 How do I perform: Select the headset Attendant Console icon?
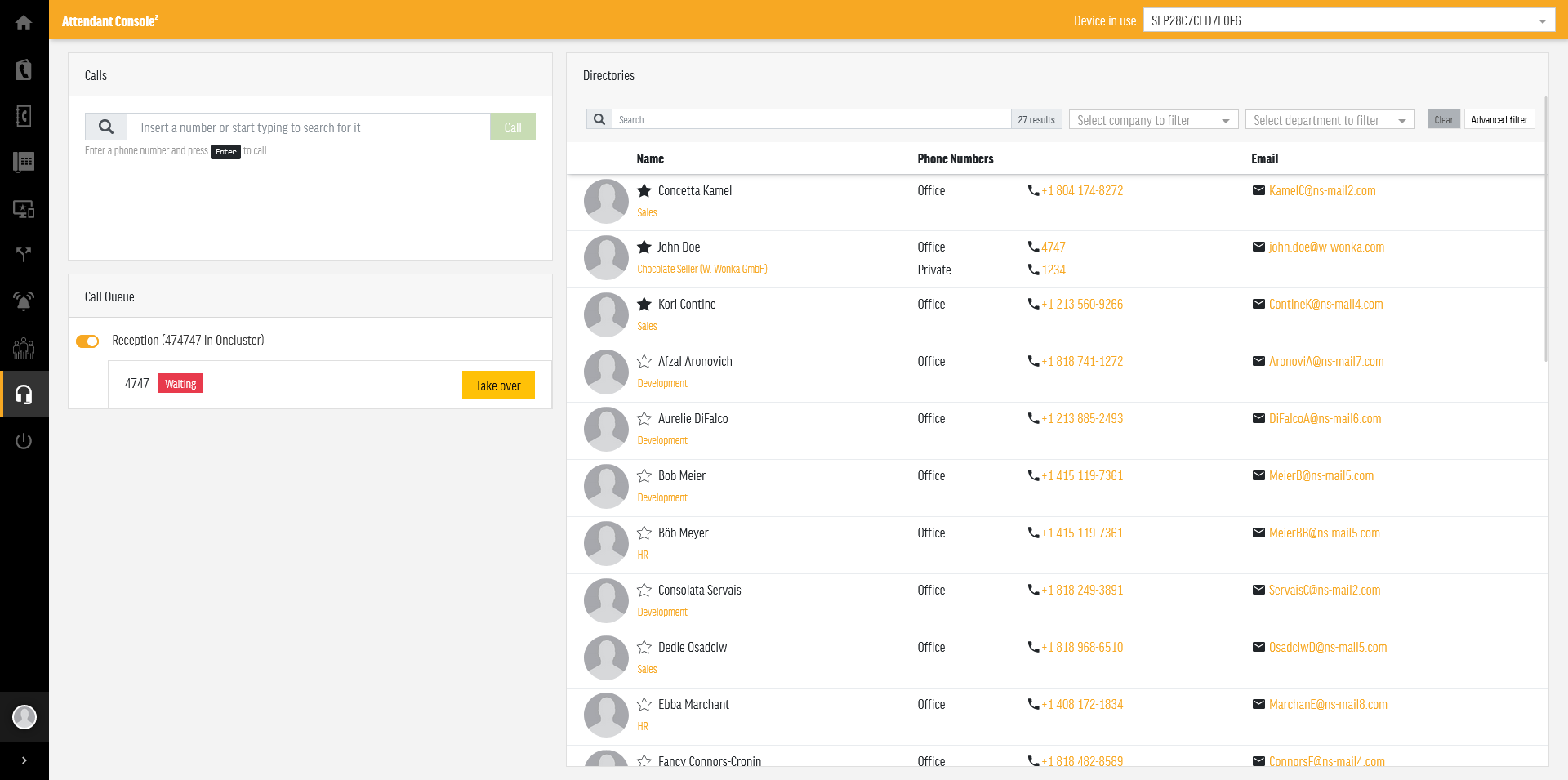click(x=24, y=394)
